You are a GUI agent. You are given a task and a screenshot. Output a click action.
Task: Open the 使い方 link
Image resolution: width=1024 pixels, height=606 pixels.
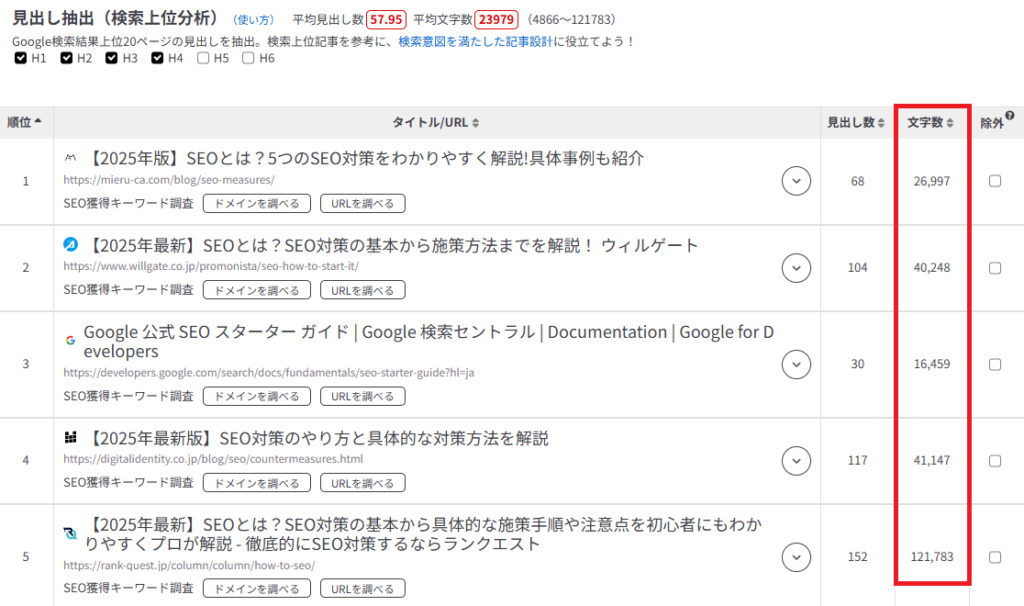(x=253, y=17)
